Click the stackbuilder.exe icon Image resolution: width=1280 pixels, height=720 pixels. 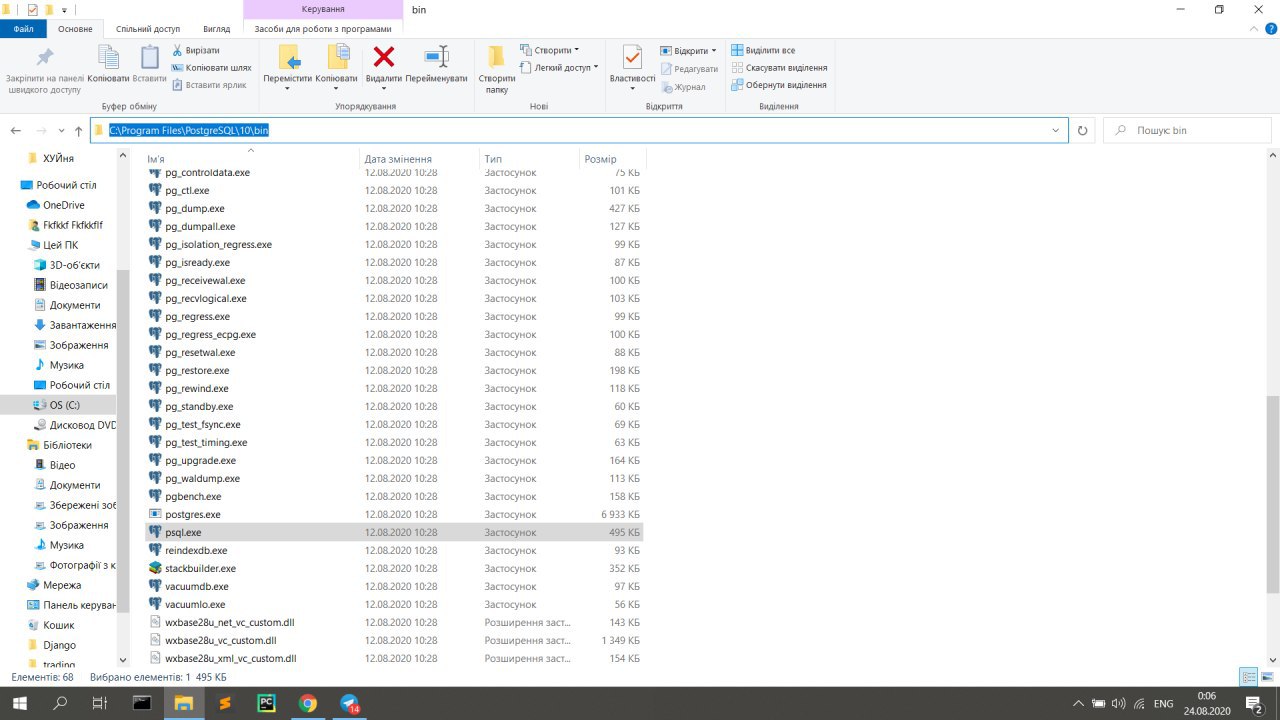coord(155,568)
